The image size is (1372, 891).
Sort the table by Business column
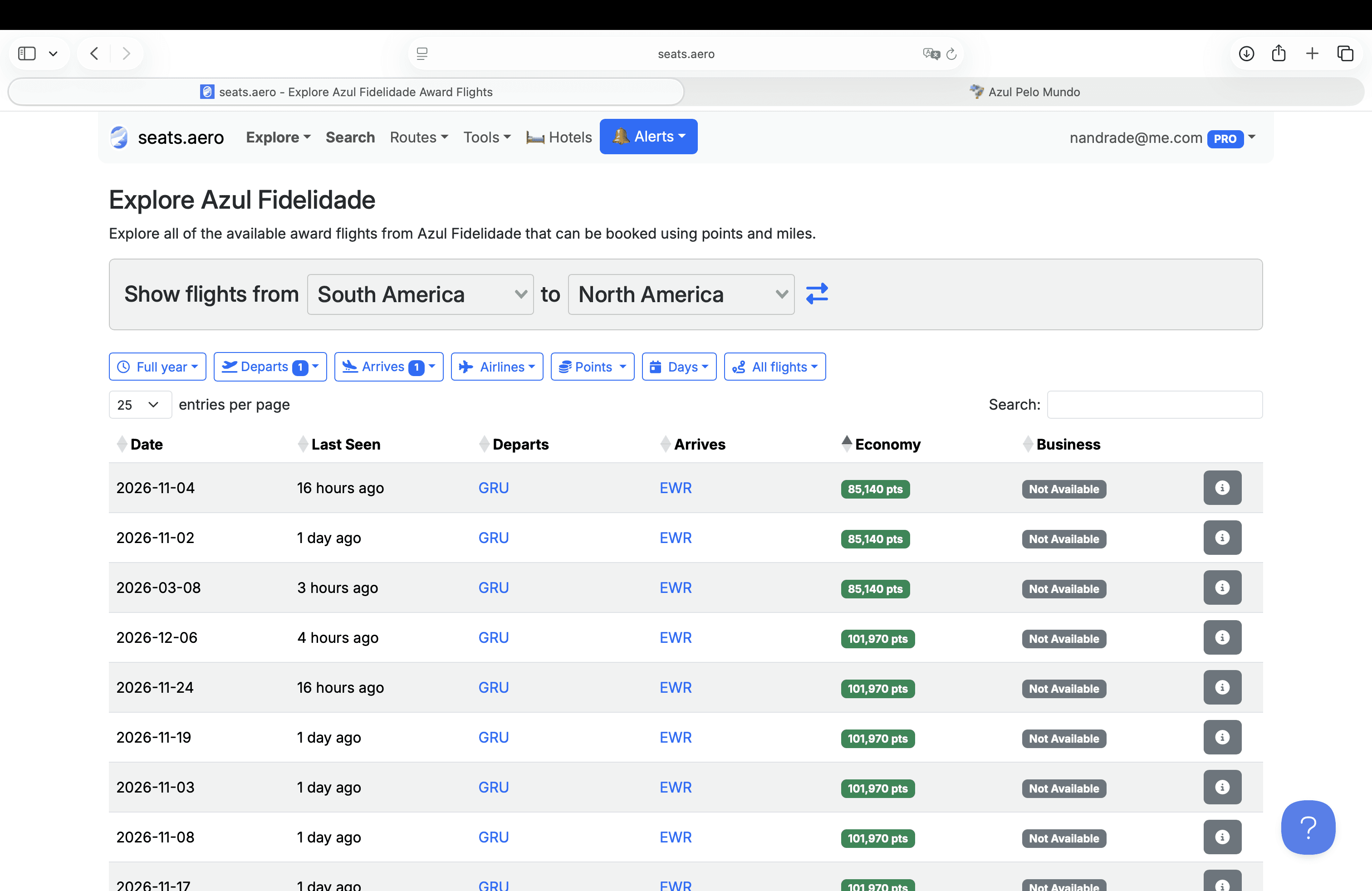tap(1068, 444)
